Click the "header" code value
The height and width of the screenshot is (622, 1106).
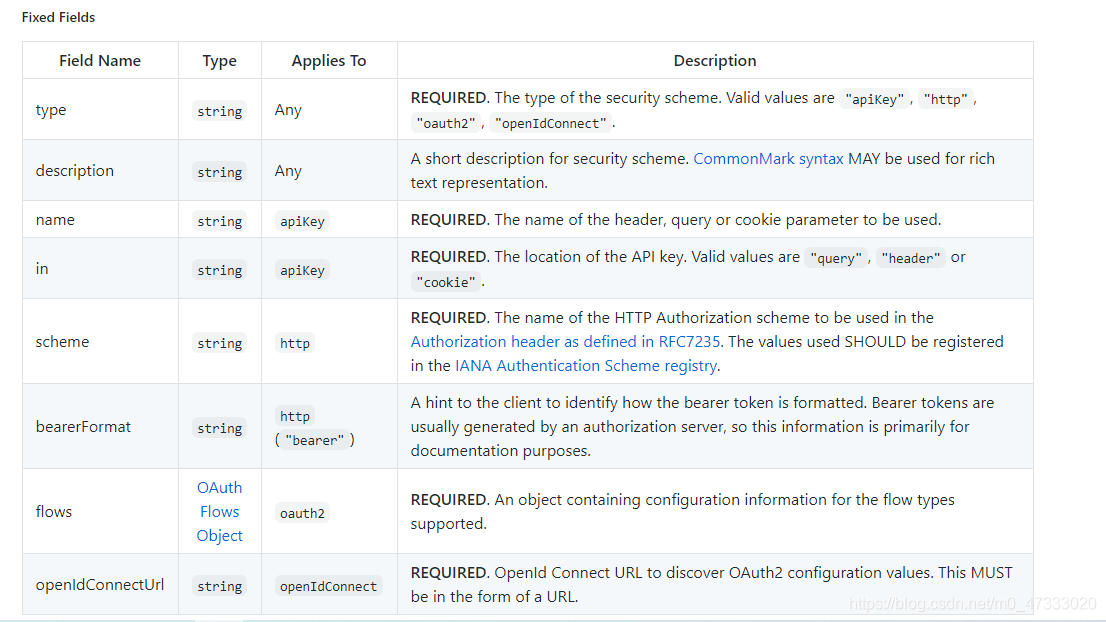point(910,258)
